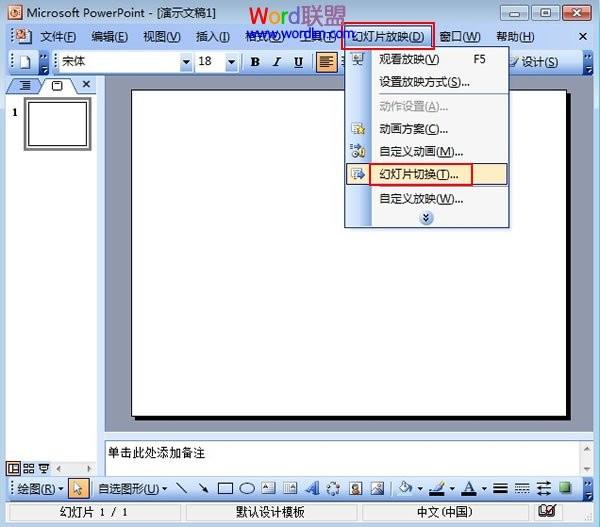Toggle Bold formatting
The width and height of the screenshot is (600, 527).
tap(255, 62)
